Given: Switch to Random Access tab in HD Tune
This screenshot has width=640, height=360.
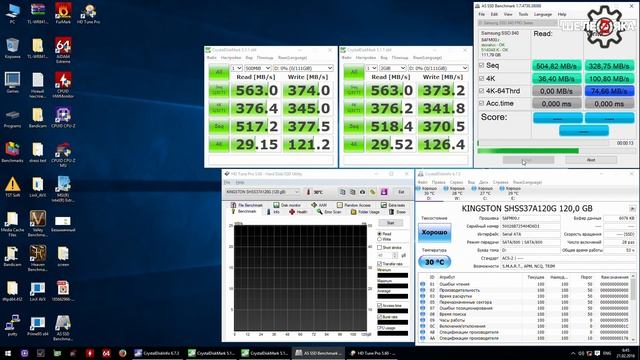Looking at the screenshot, I should pyautogui.click(x=354, y=205).
